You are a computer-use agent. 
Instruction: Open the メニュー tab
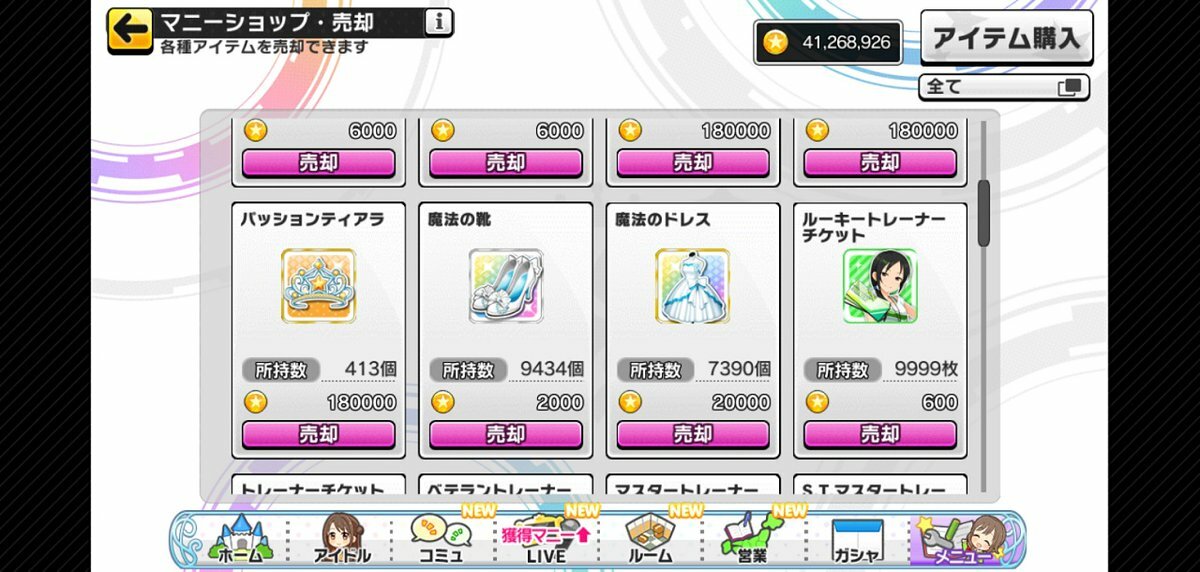click(x=962, y=540)
